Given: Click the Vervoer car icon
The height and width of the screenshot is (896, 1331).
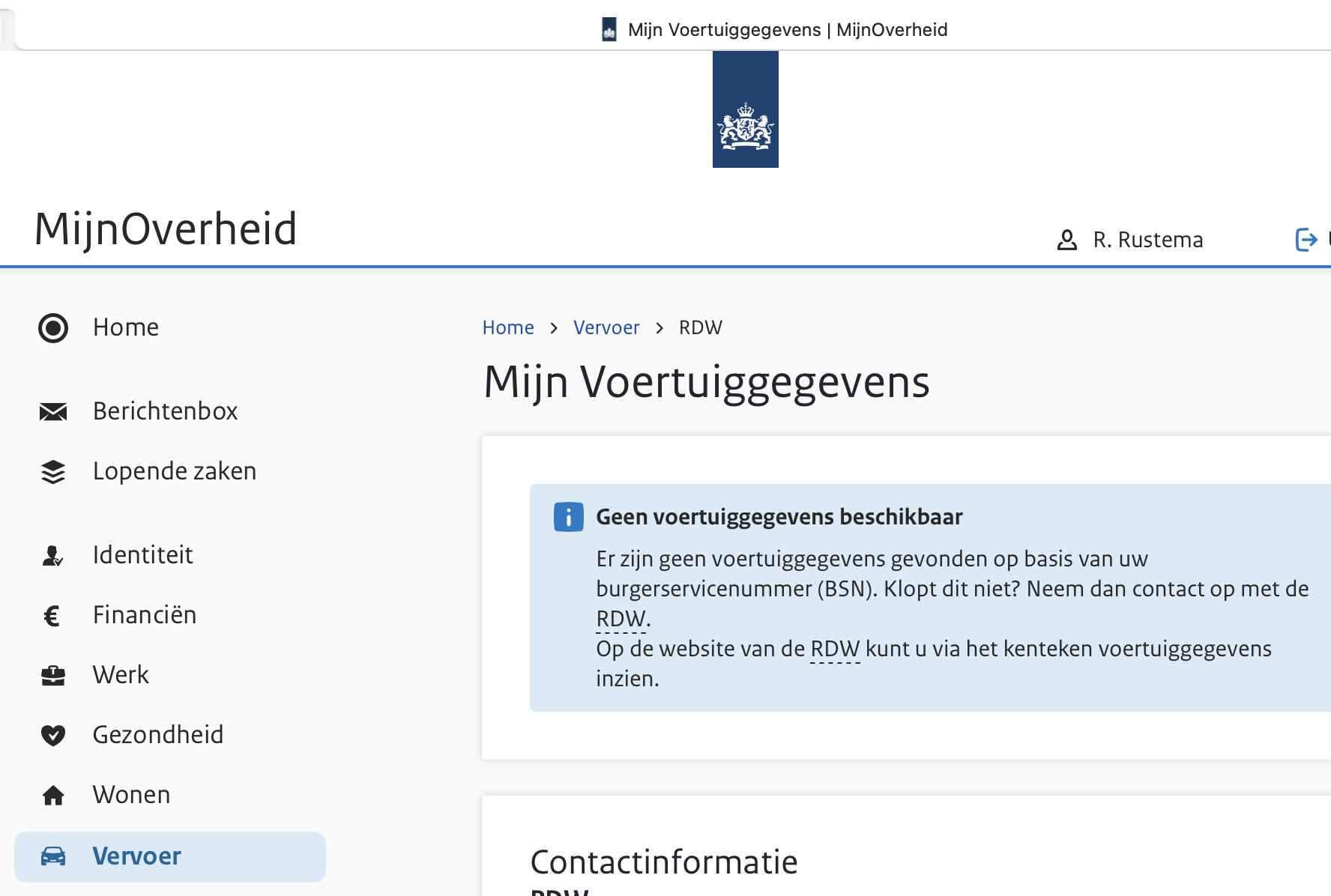Looking at the screenshot, I should click(x=53, y=856).
